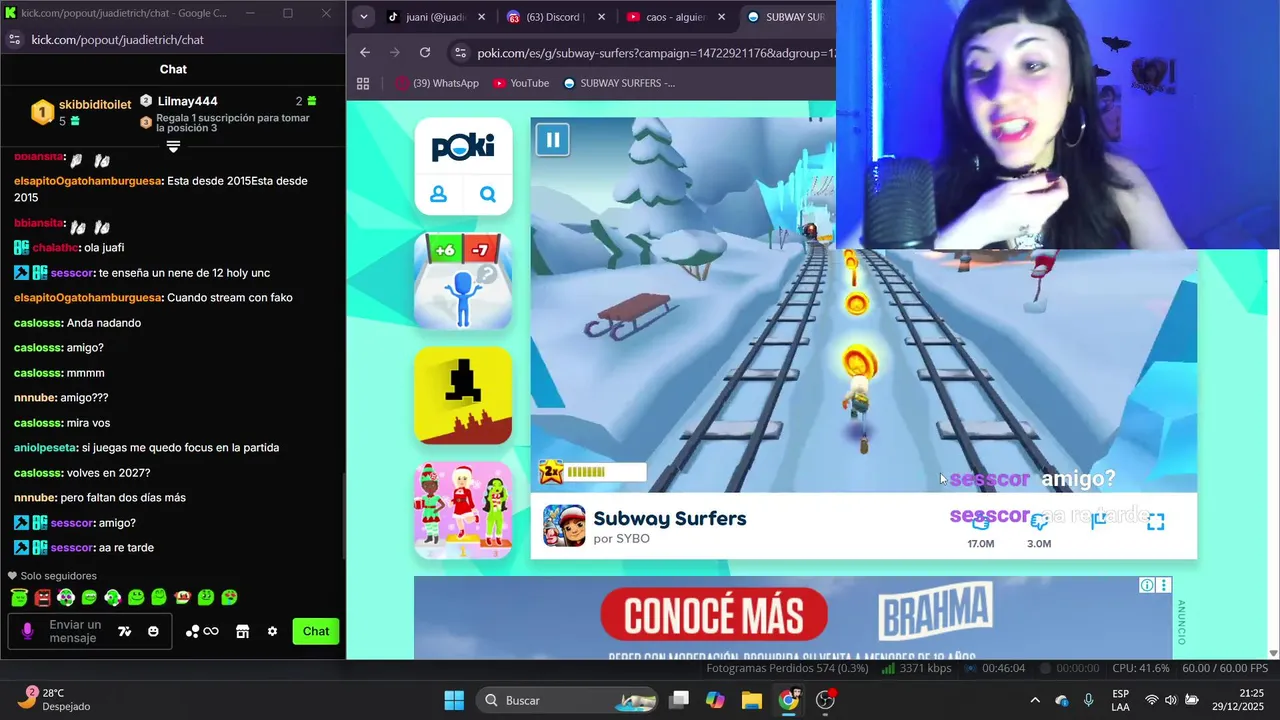Open the yellow black runner game thumbnail
The height and width of the screenshot is (720, 1280).
click(x=463, y=395)
